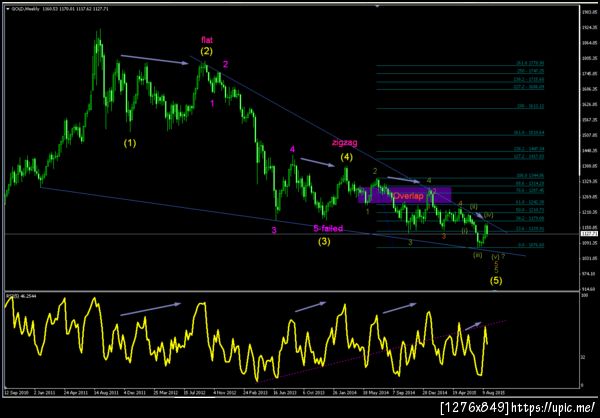Select the (iii) sub-wave label
The height and width of the screenshot is (418, 600).
(x=477, y=255)
